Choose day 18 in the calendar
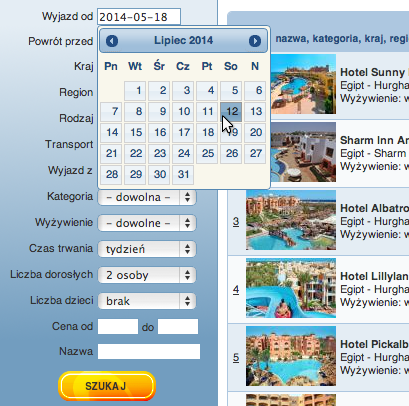The image size is (409, 406). [207, 132]
